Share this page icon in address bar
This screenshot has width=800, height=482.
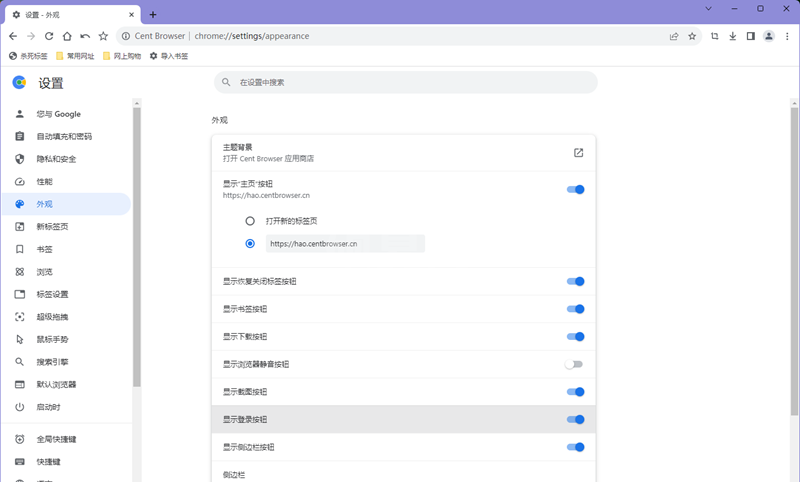[x=674, y=36]
